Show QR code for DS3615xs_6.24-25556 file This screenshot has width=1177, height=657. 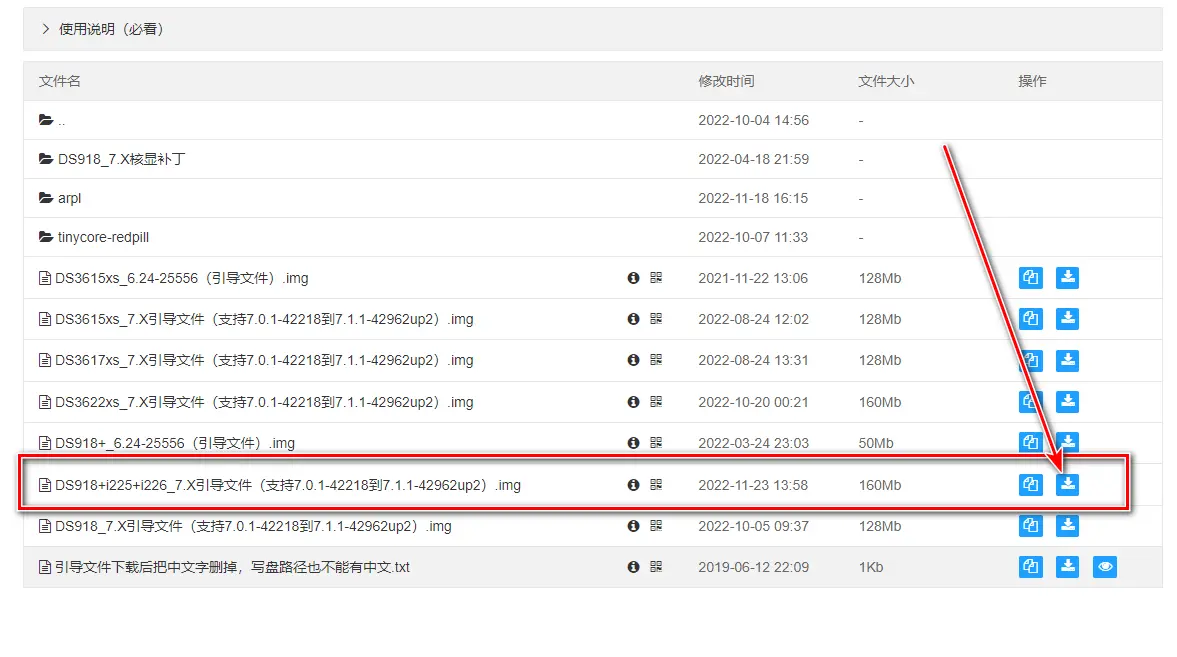[x=656, y=278]
